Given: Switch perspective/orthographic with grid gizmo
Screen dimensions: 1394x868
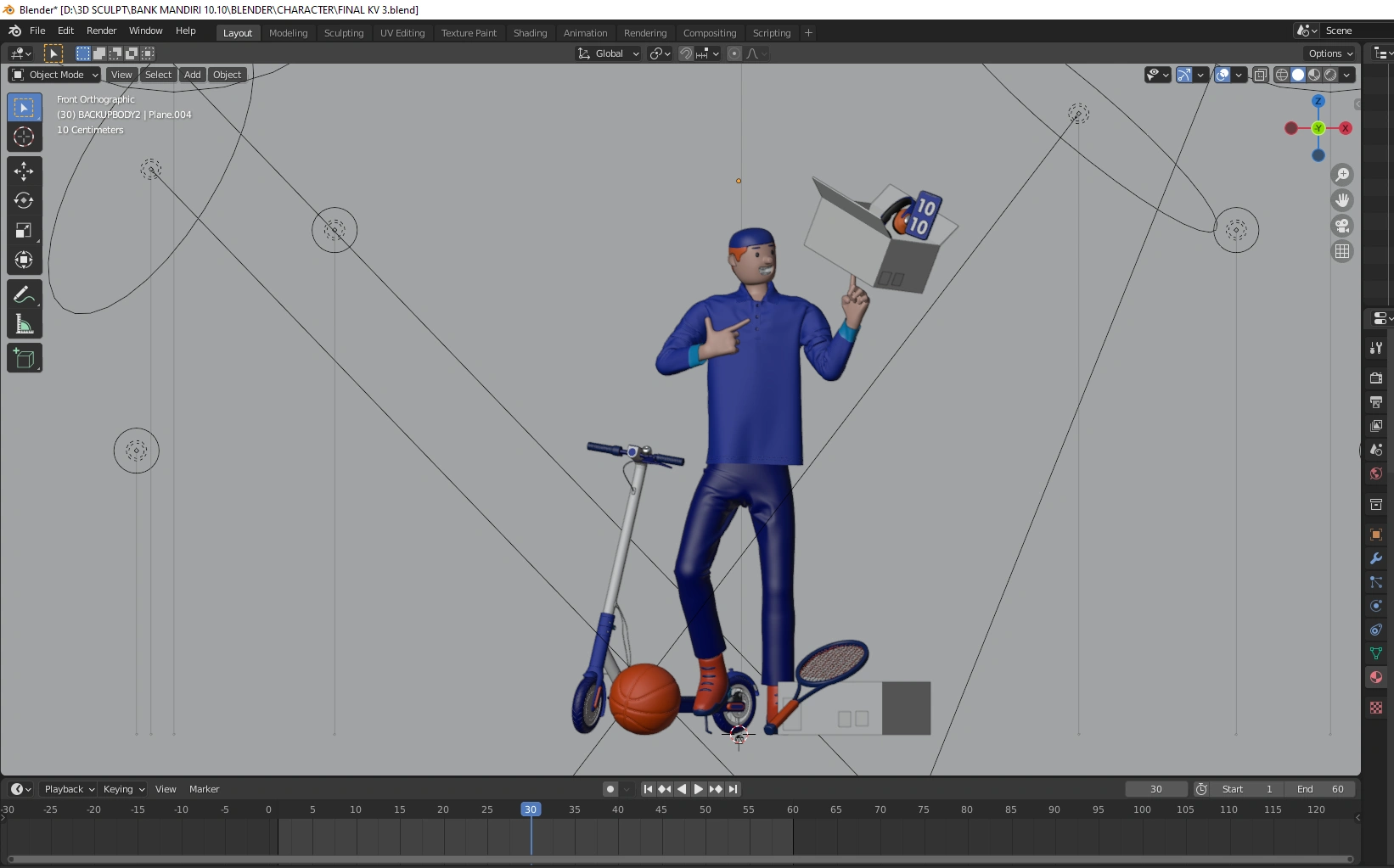Looking at the screenshot, I should pyautogui.click(x=1342, y=251).
